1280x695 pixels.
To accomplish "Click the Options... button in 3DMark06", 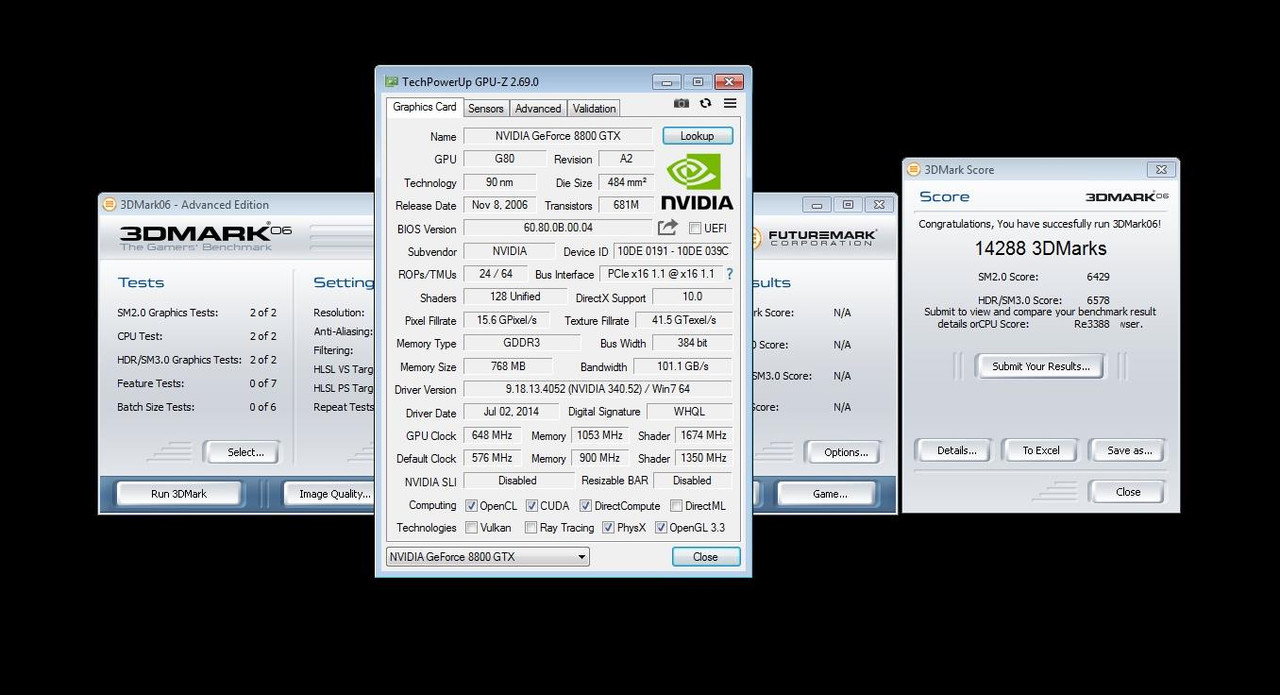I will (x=845, y=452).
